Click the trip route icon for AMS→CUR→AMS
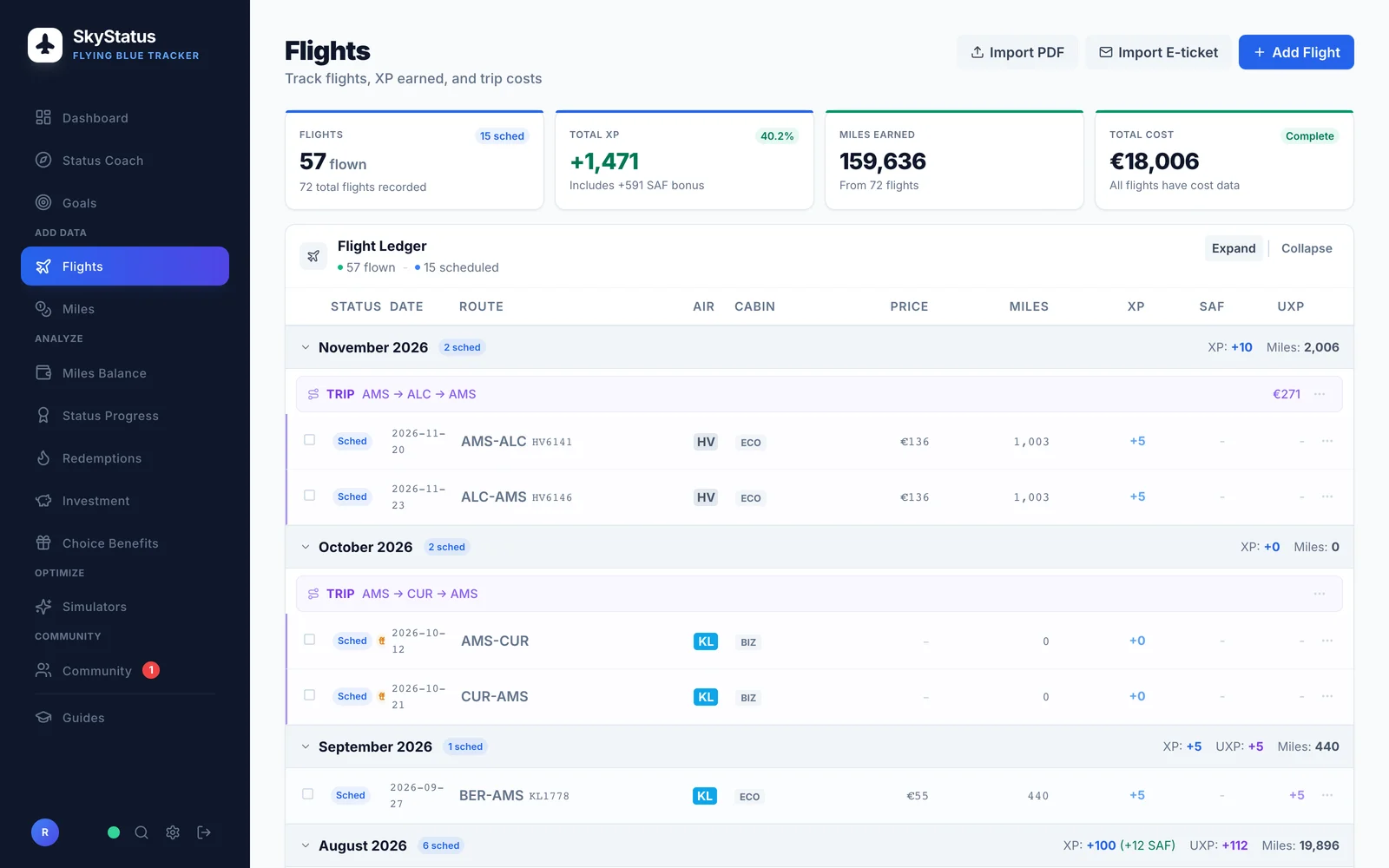The width and height of the screenshot is (1389, 868). pos(313,594)
